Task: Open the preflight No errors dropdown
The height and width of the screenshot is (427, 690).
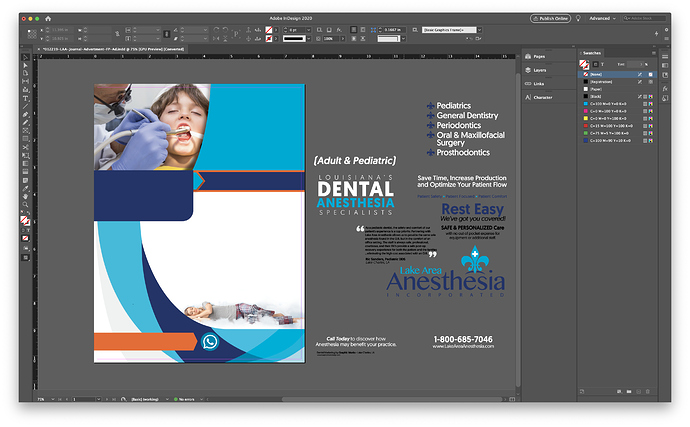Action: coord(202,399)
